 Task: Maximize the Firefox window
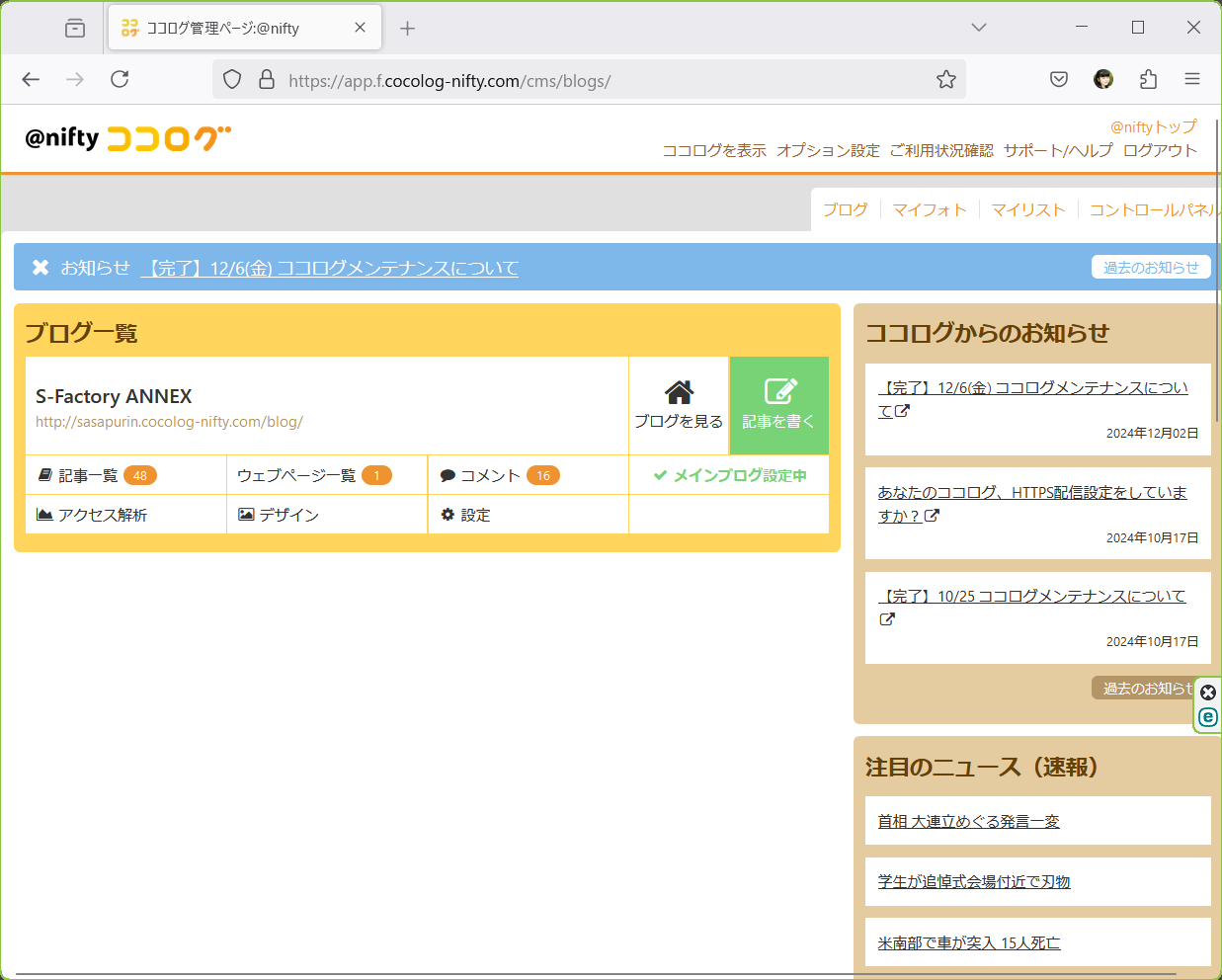[1138, 28]
